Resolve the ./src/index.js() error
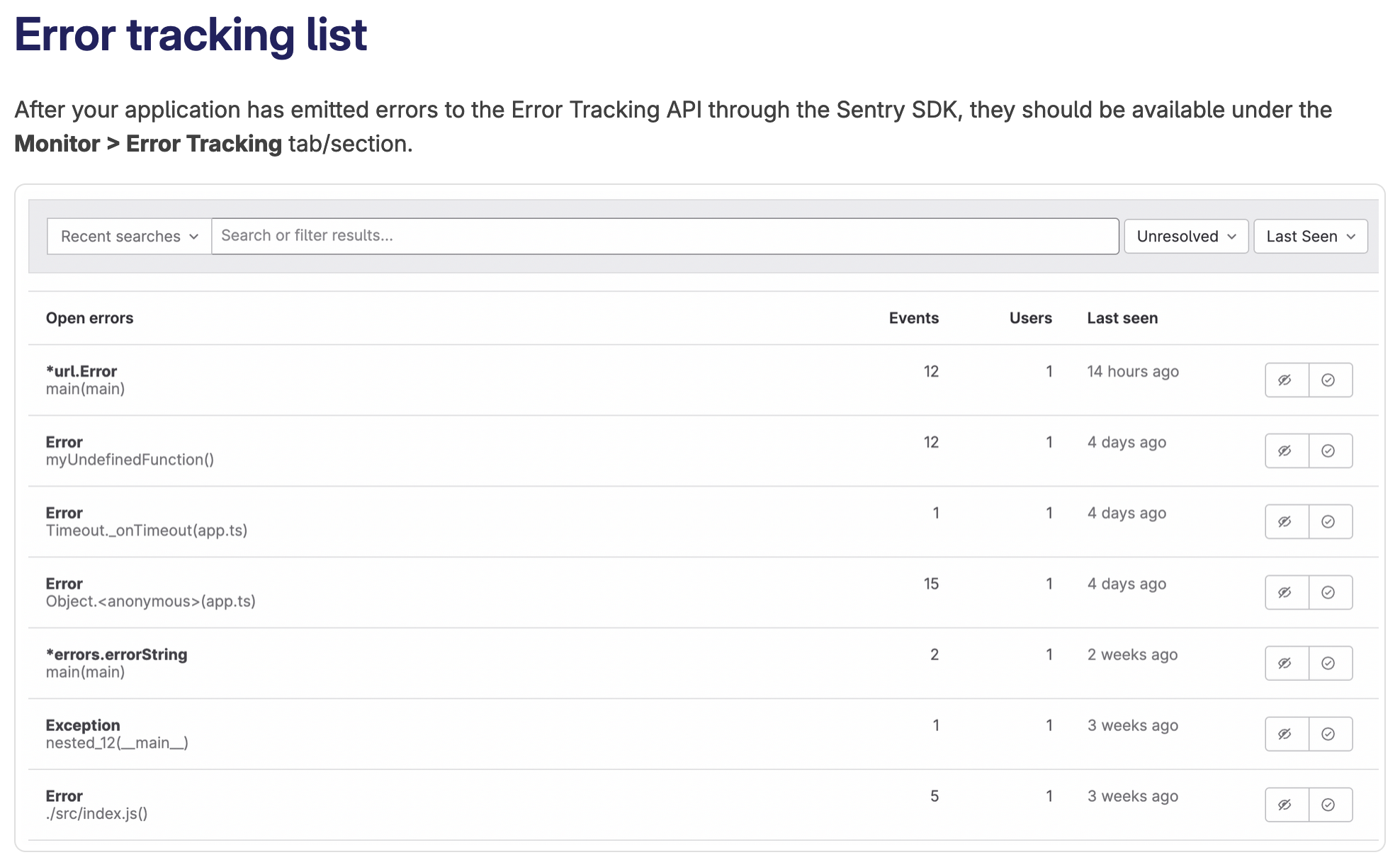Screen dimensions: 1400x867 point(1328,805)
